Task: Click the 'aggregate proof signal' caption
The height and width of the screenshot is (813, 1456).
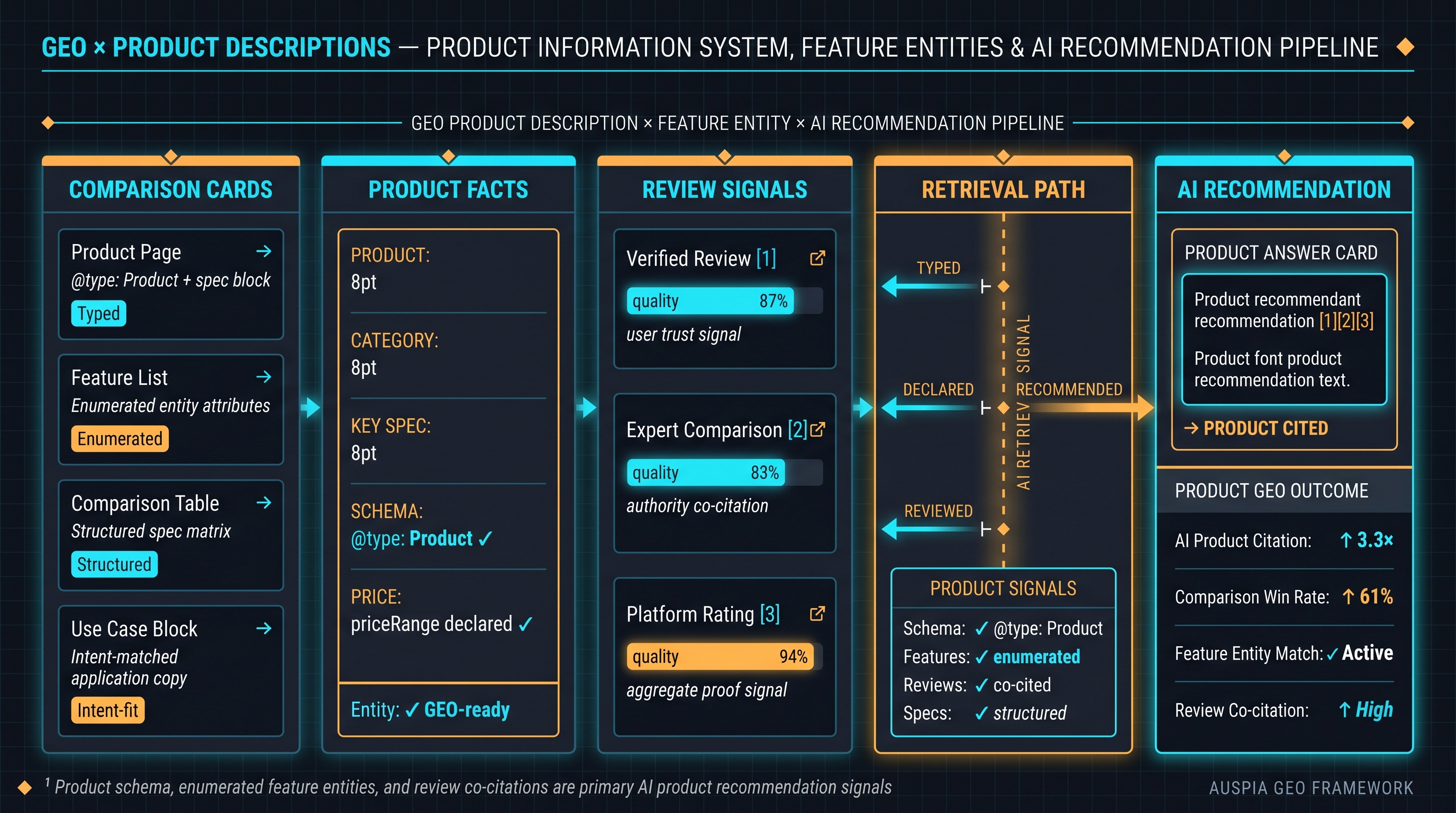Action: [706, 690]
